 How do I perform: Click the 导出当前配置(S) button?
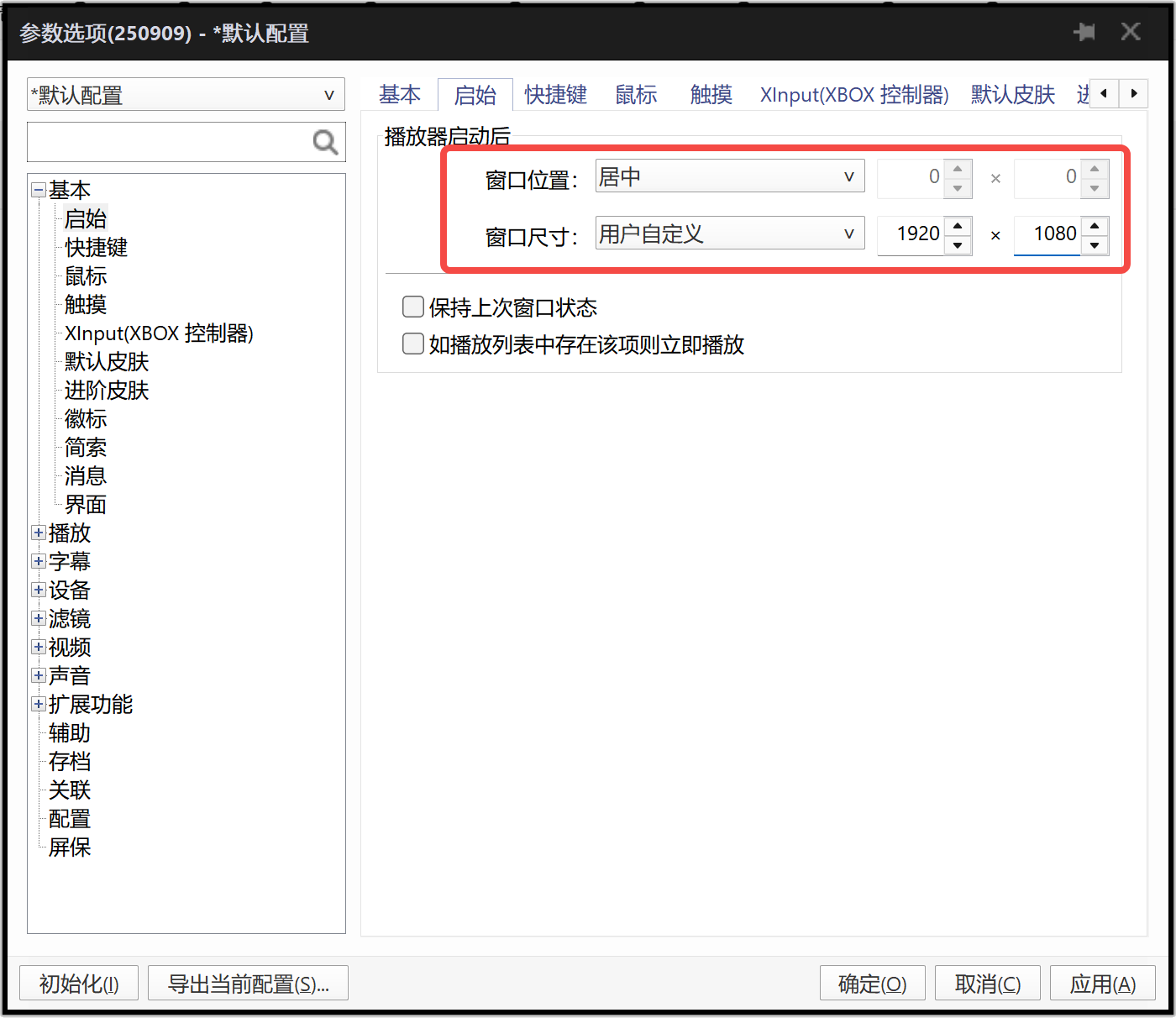click(248, 983)
